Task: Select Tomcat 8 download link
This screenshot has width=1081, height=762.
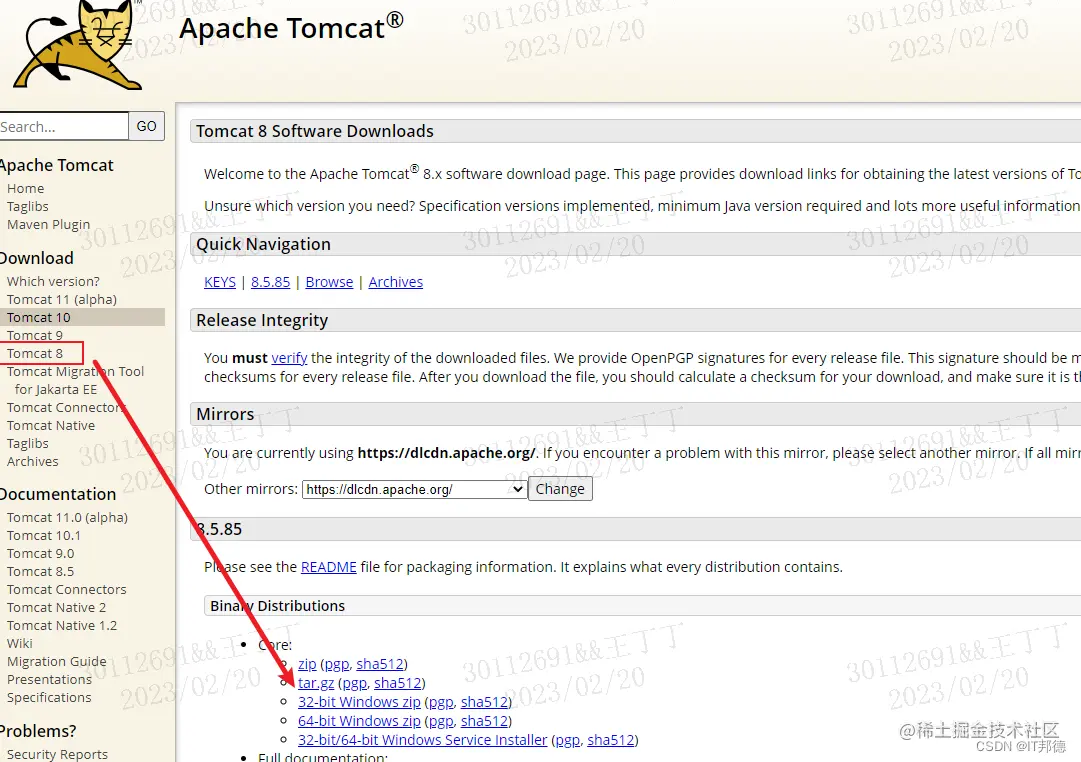Action: pos(34,353)
